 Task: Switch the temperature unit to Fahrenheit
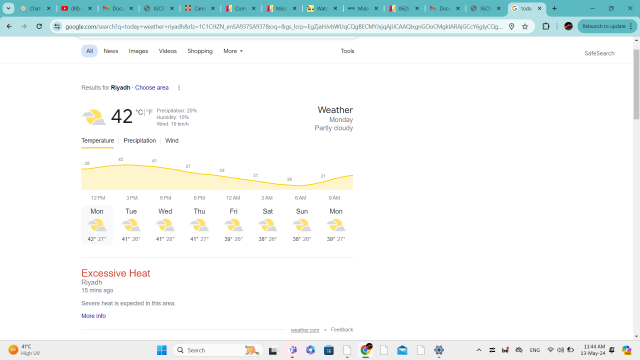click(x=149, y=112)
